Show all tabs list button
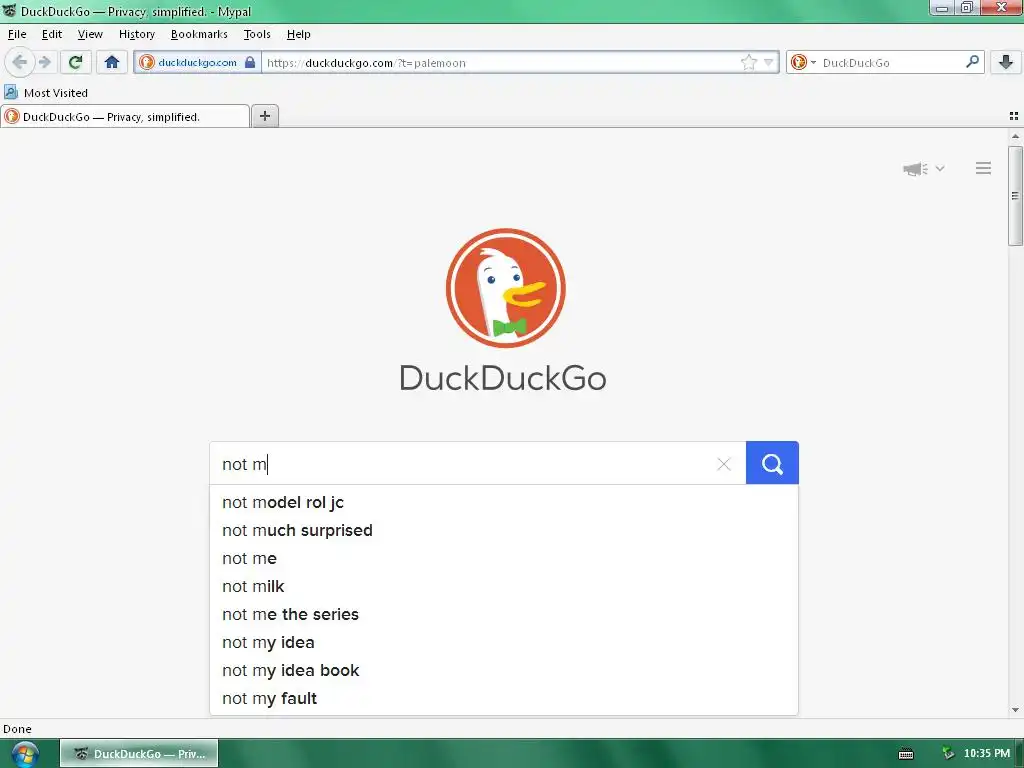The width and height of the screenshot is (1024, 768). tap(1014, 116)
